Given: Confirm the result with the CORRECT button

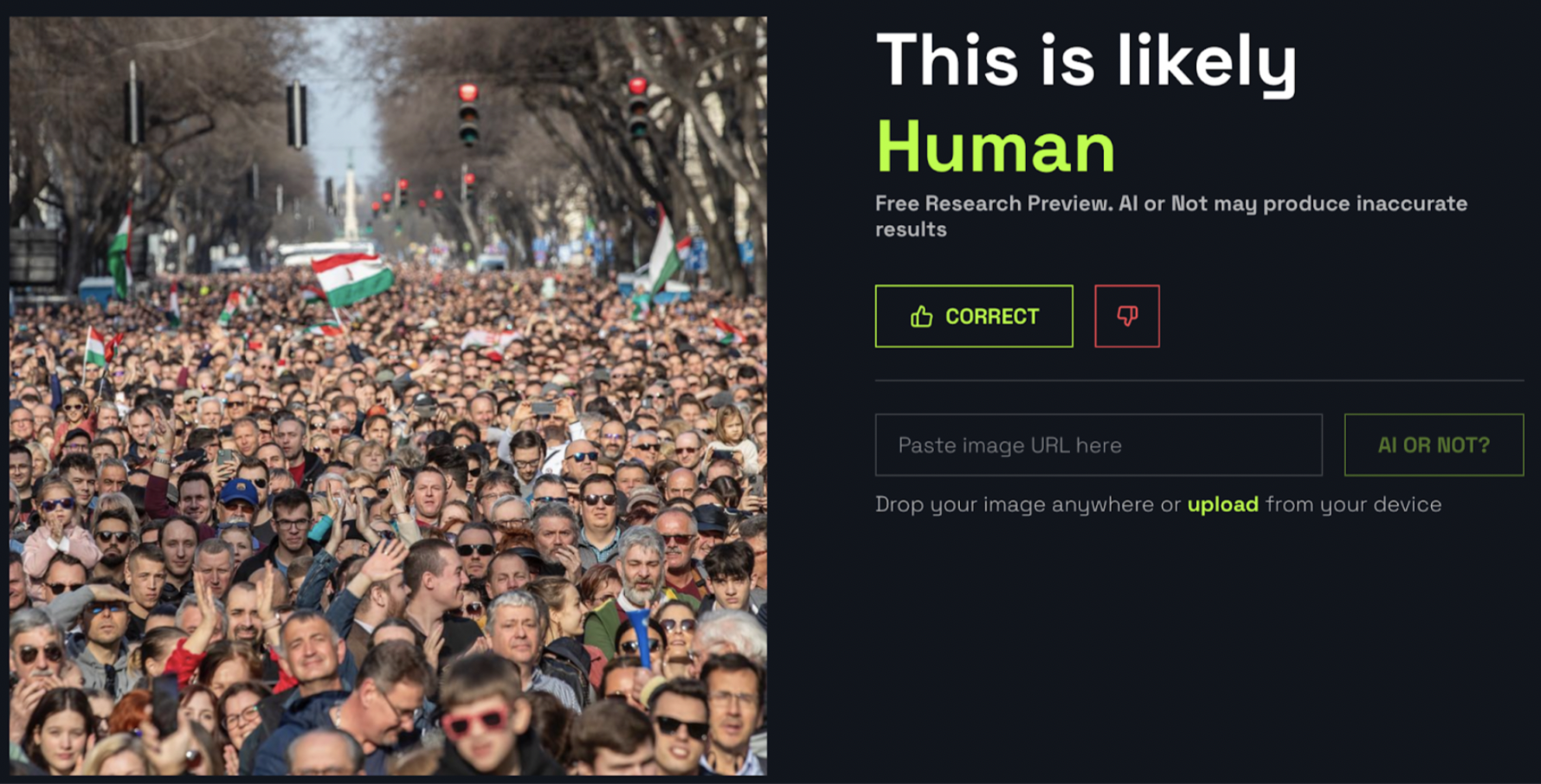Looking at the screenshot, I should (x=974, y=316).
